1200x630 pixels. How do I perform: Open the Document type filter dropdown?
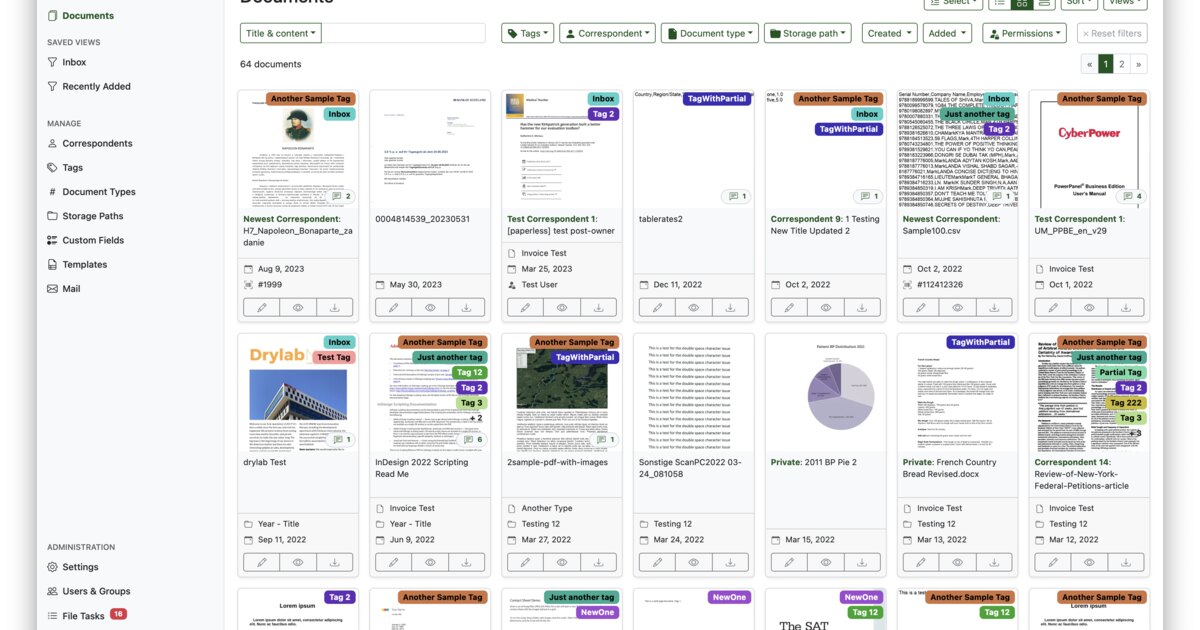tap(710, 33)
